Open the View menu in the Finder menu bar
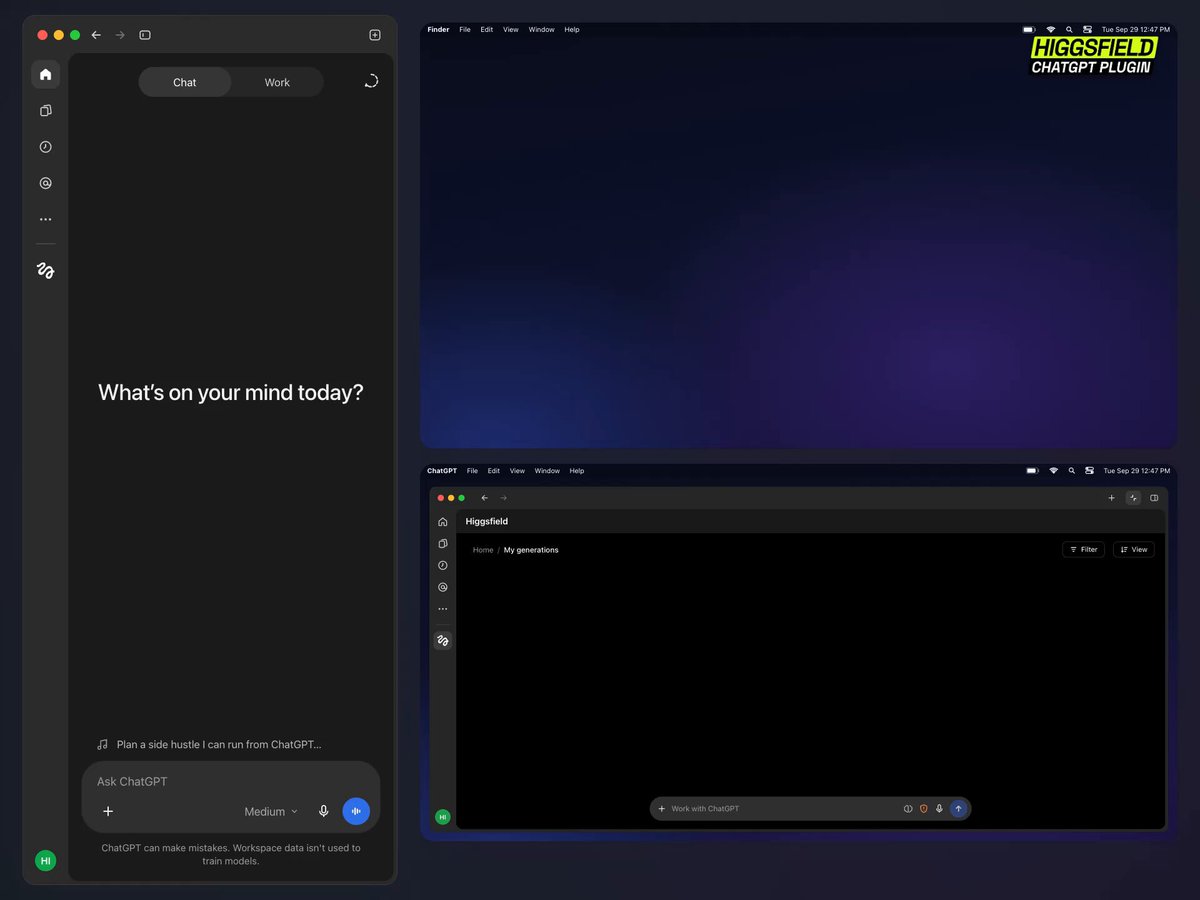 click(x=511, y=30)
